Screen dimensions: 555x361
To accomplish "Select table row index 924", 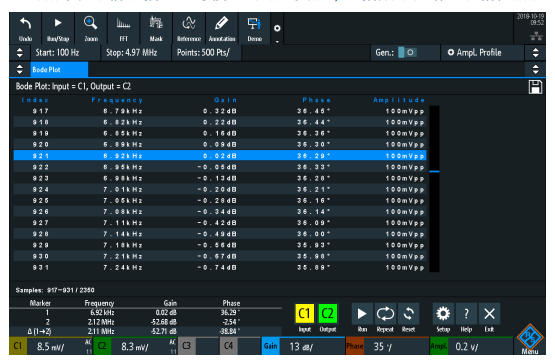I will pyautogui.click(x=220, y=189).
